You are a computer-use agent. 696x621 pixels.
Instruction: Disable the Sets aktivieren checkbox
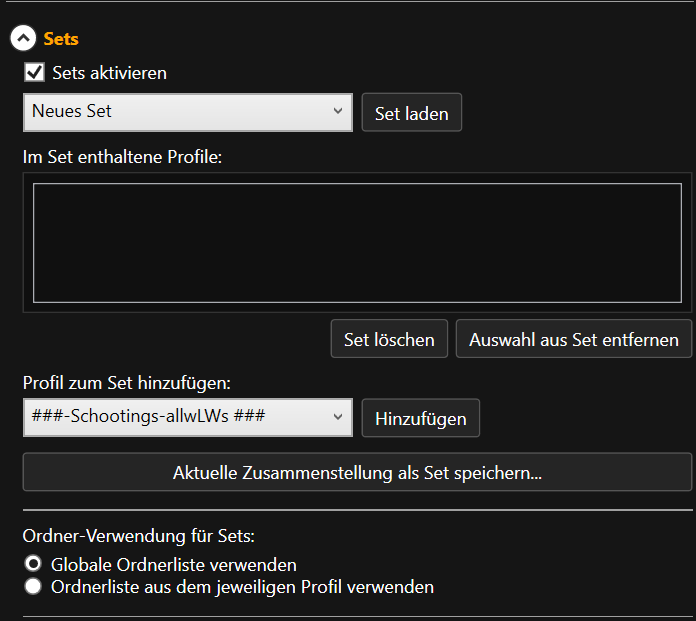tap(35, 72)
